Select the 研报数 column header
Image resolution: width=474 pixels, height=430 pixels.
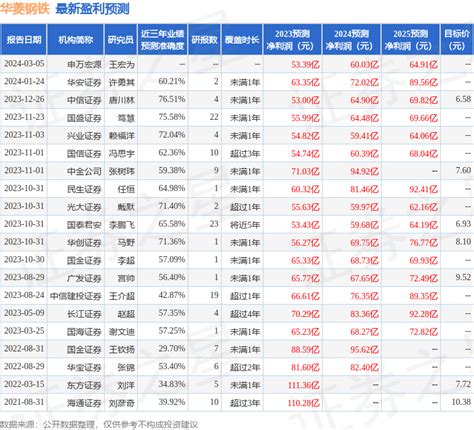204,40
